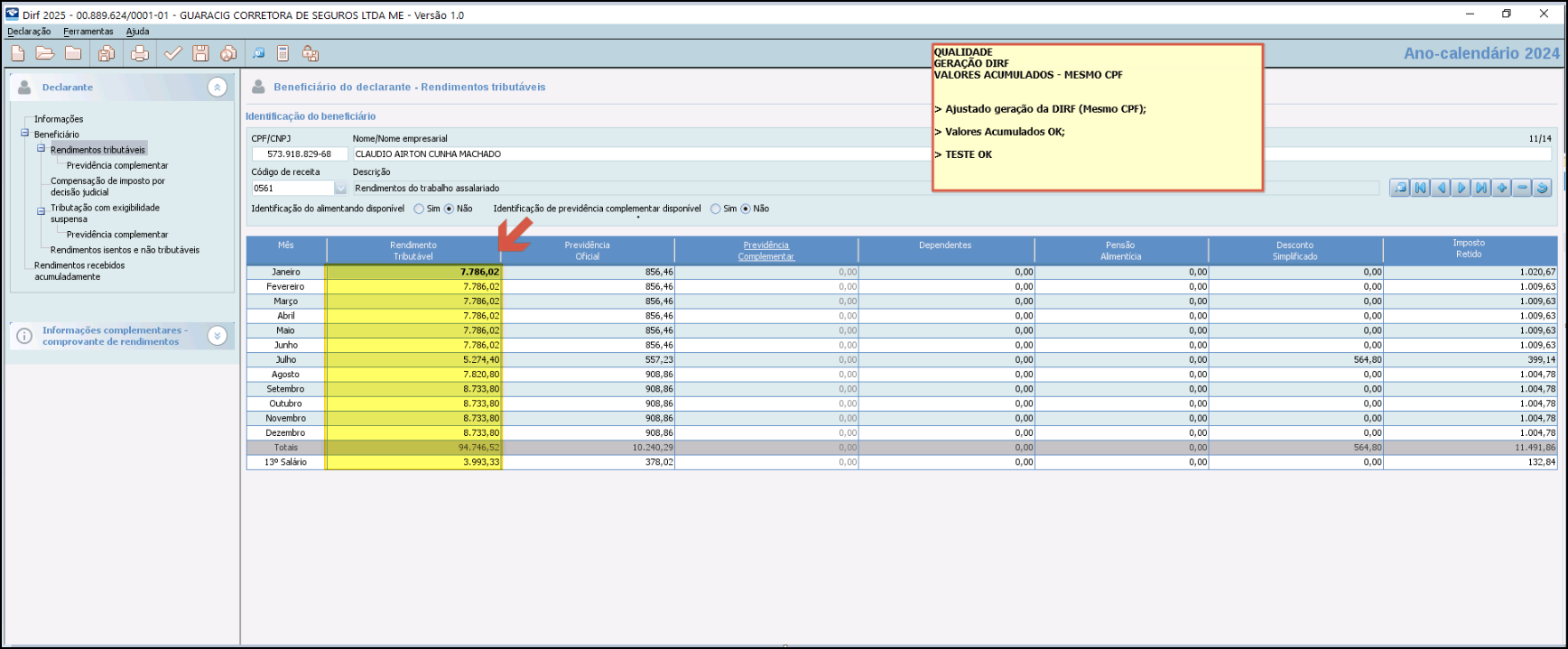Select Não for alimentando disponível

449,209
